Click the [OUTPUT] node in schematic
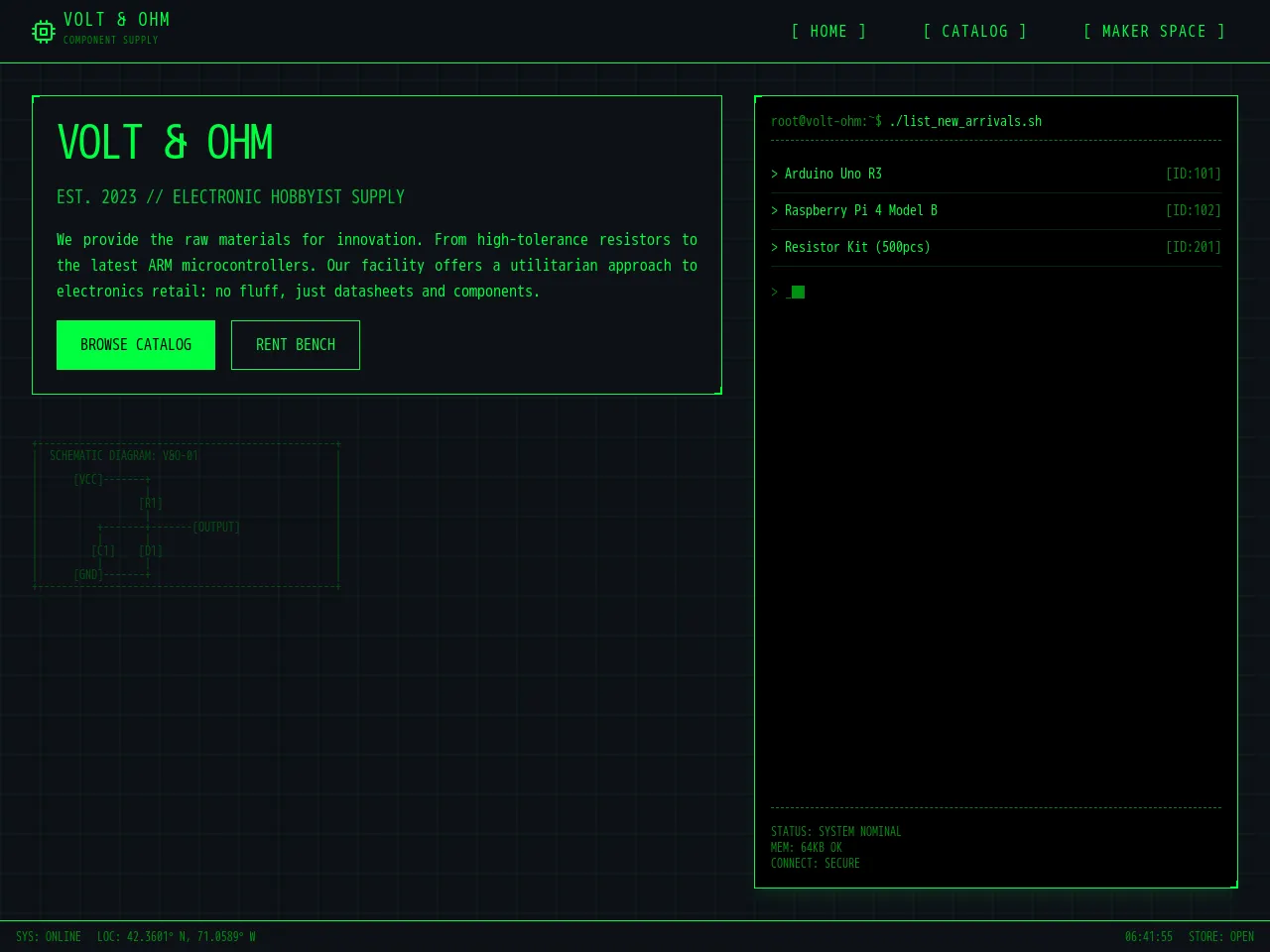Screen dimensions: 1270x952 coord(216,528)
